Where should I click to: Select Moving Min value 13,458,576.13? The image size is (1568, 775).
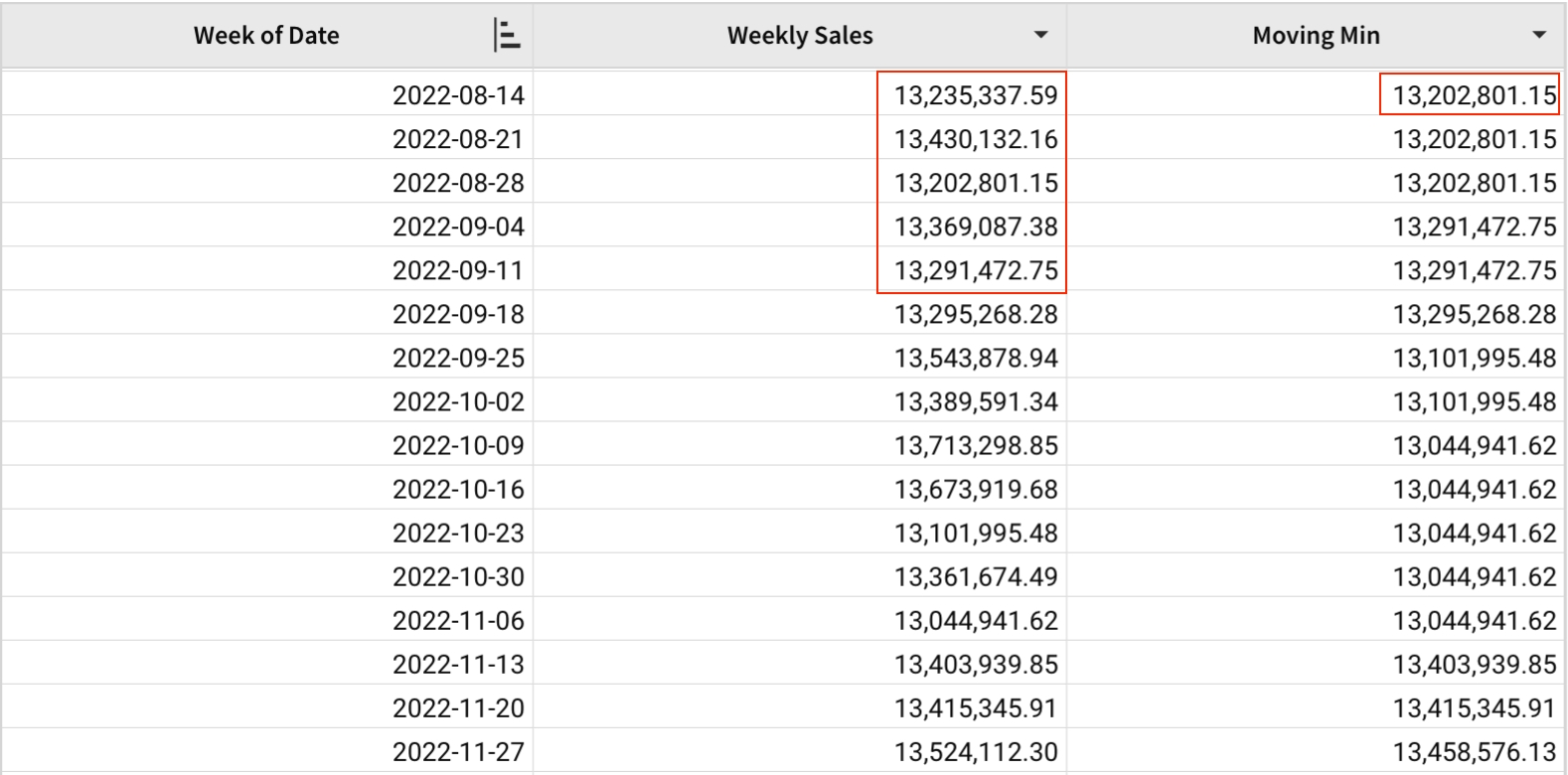point(1474,751)
